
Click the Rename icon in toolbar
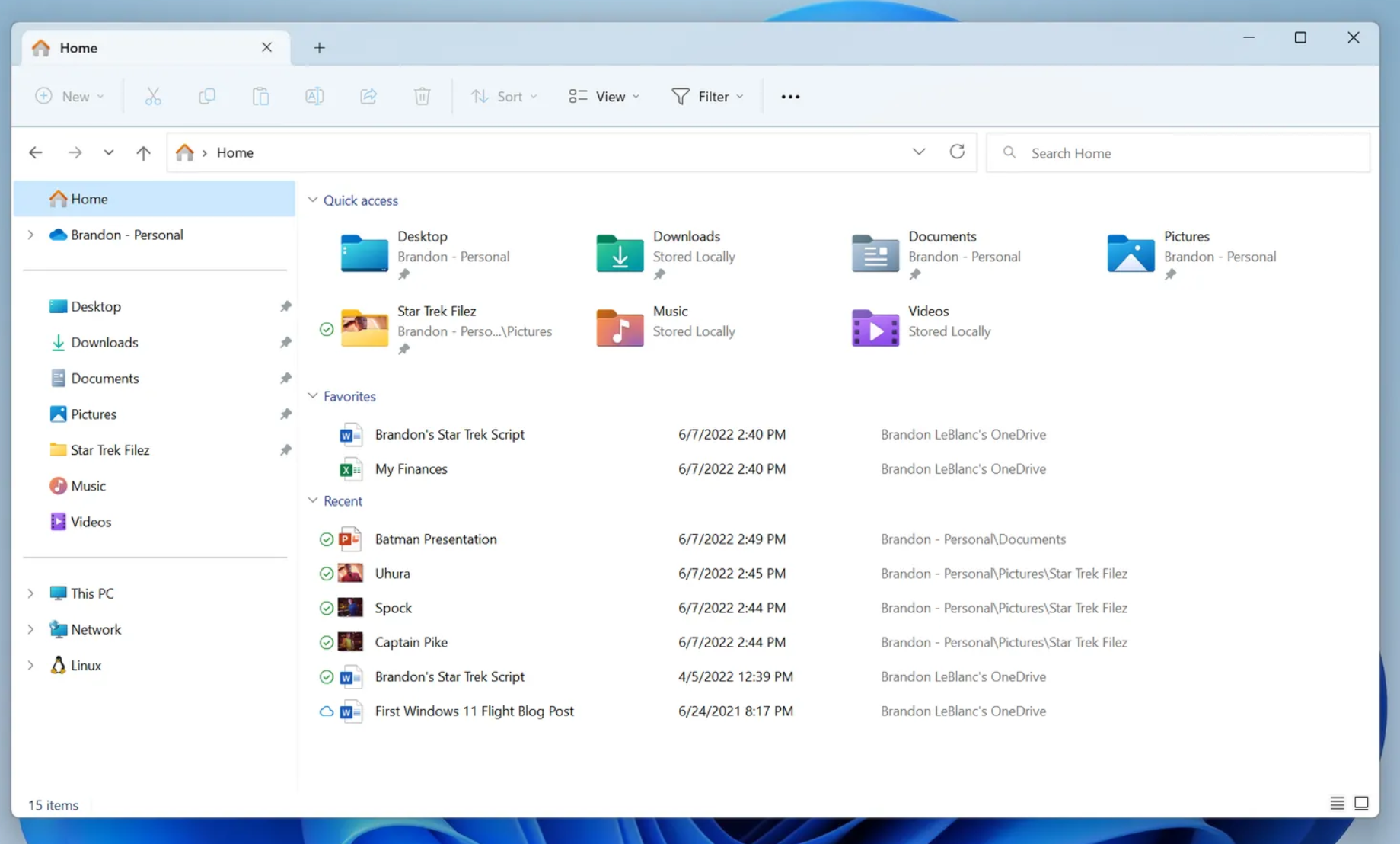pyautogui.click(x=314, y=96)
